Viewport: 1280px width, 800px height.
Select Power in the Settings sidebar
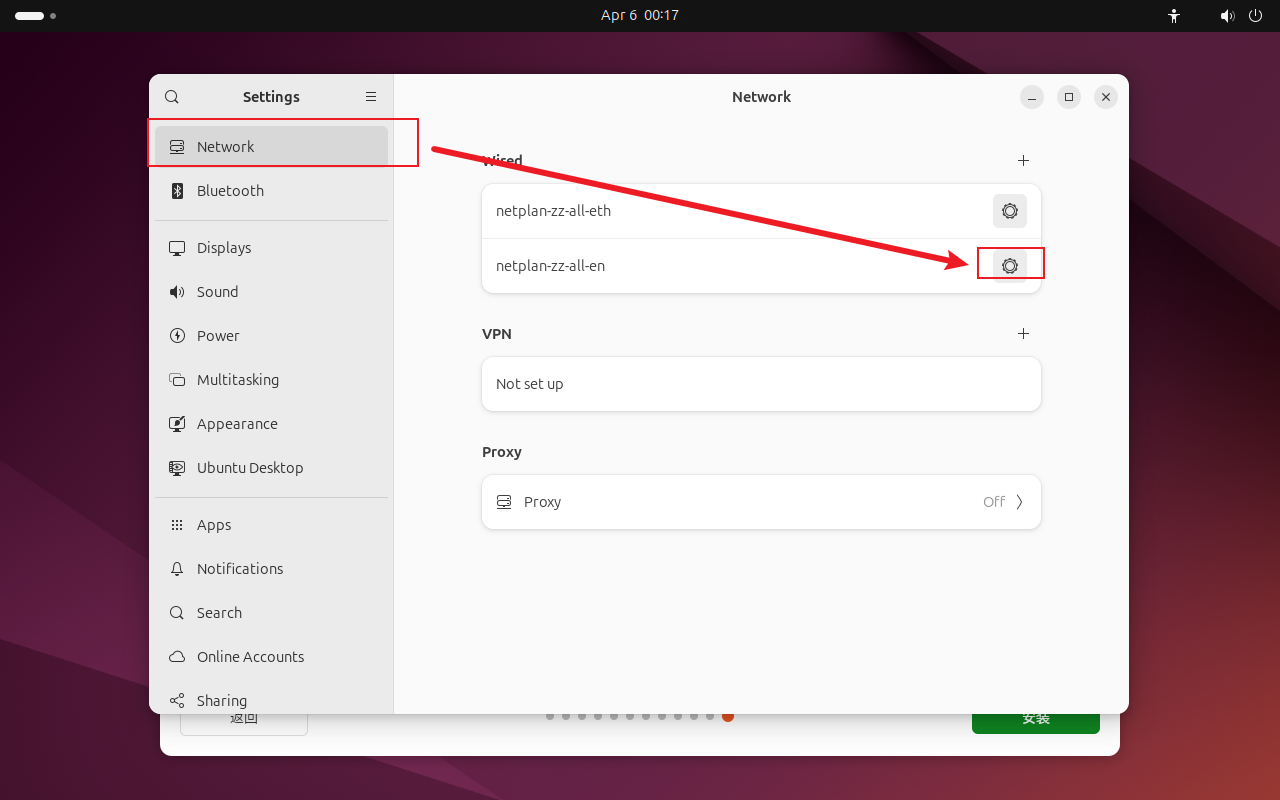click(271, 336)
